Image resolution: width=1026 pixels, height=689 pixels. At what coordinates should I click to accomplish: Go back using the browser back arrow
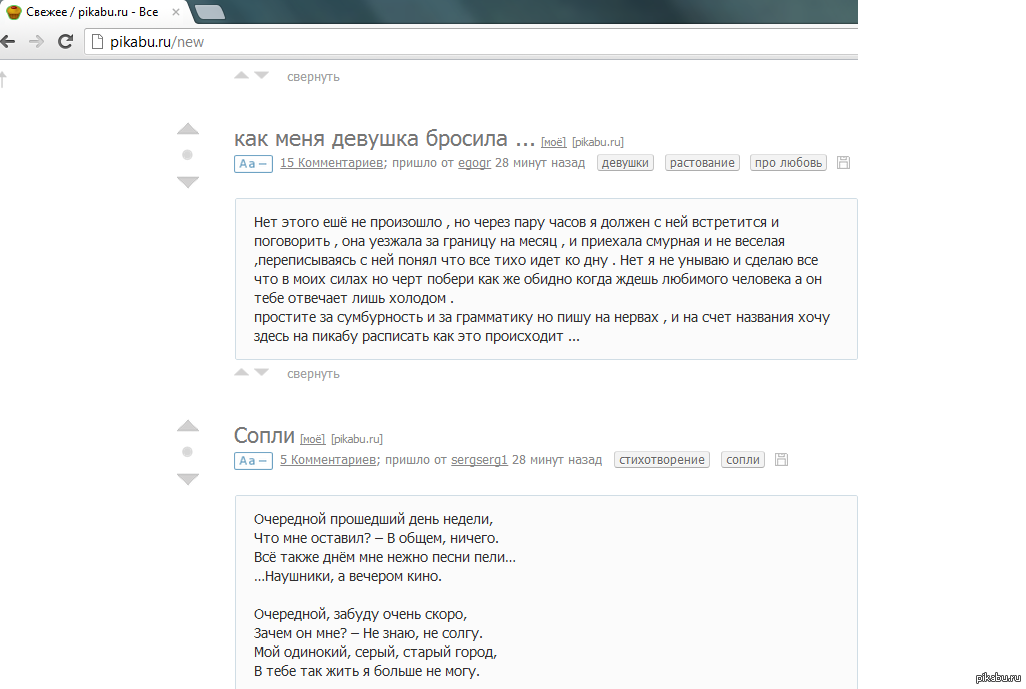tap(8, 42)
